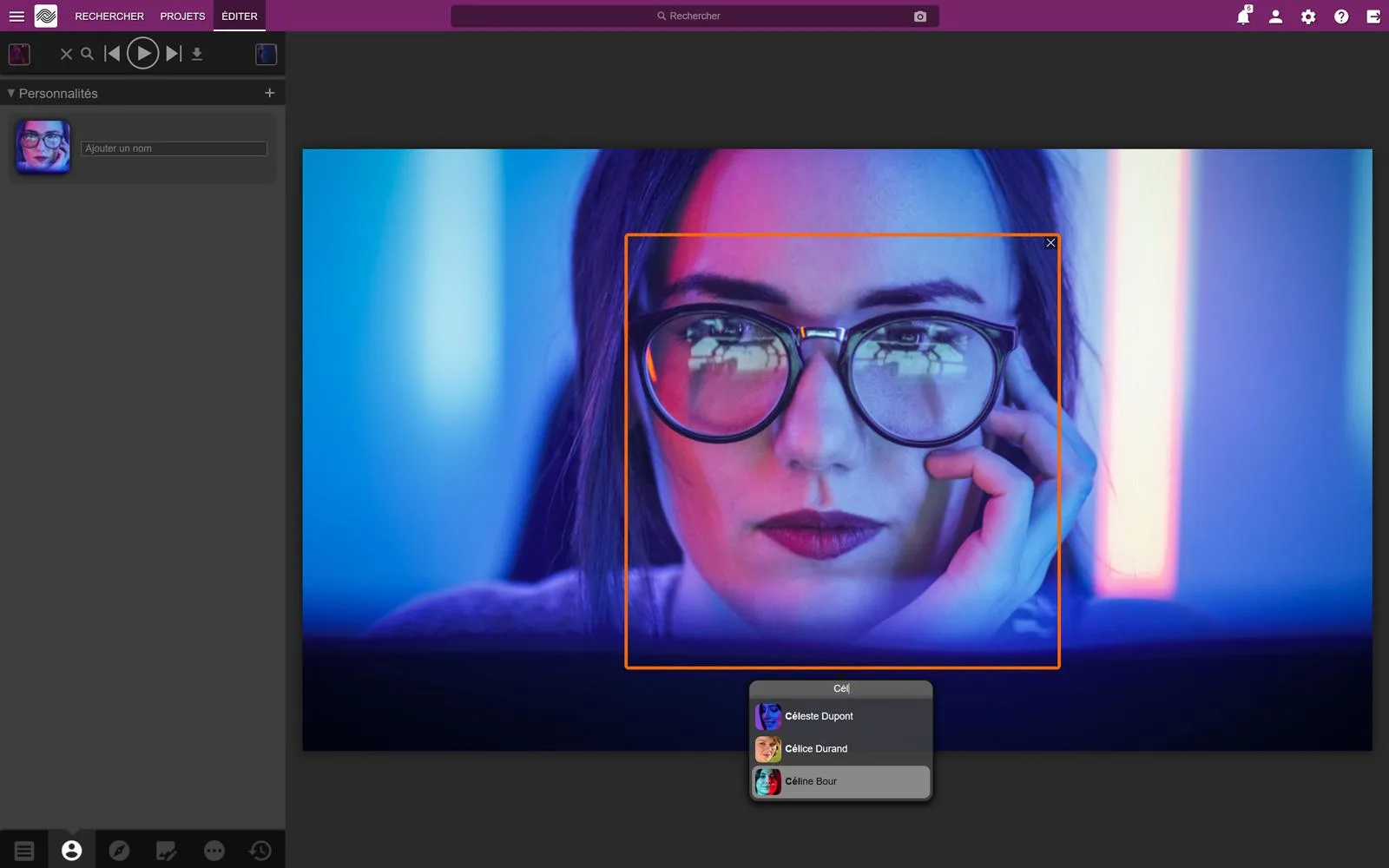Remove the orange face detection box
1389x868 pixels.
point(1050,243)
